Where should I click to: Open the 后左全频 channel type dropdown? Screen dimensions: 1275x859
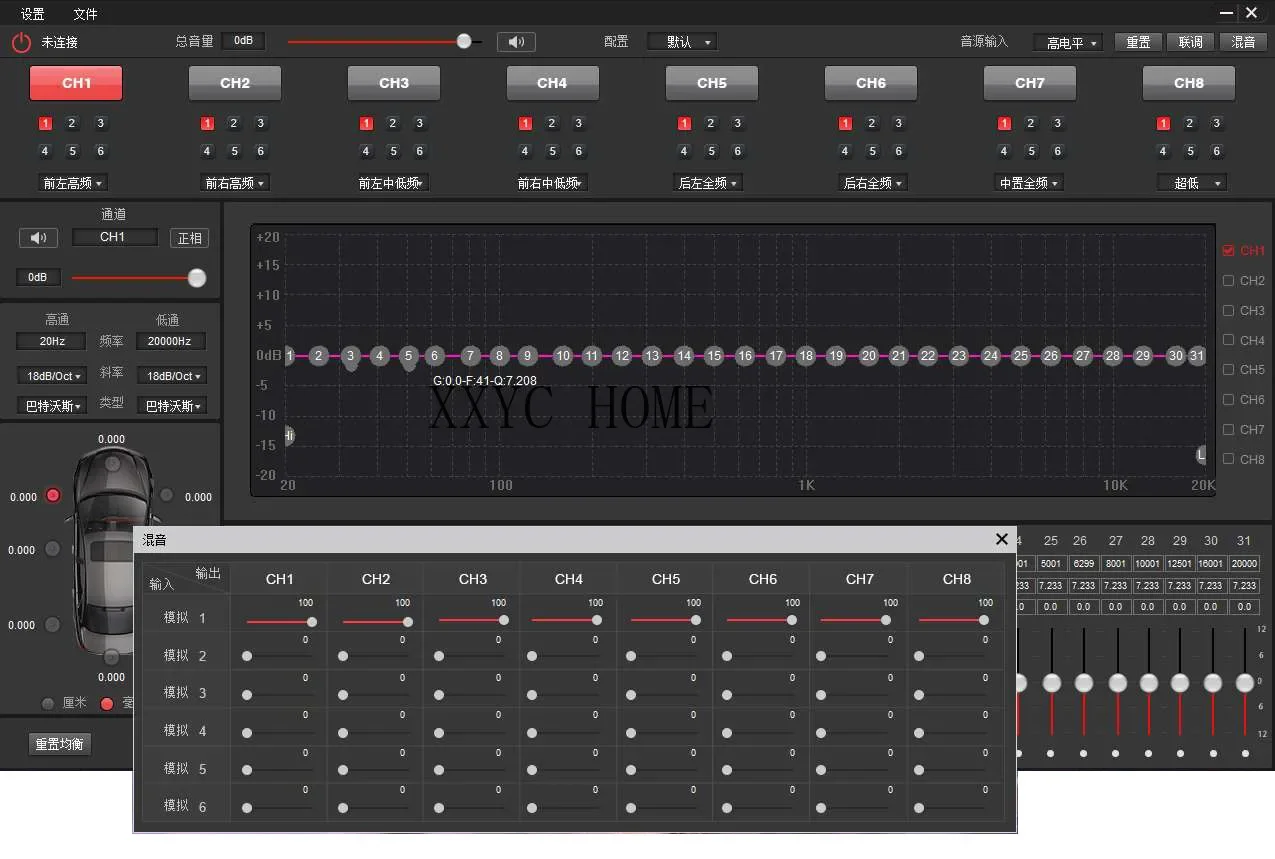click(707, 183)
